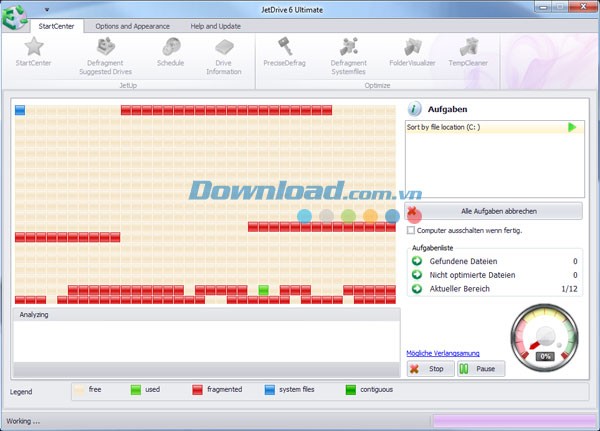The width and height of the screenshot is (600, 431).
Task: Click the StartCenter star icon
Action: tap(34, 47)
